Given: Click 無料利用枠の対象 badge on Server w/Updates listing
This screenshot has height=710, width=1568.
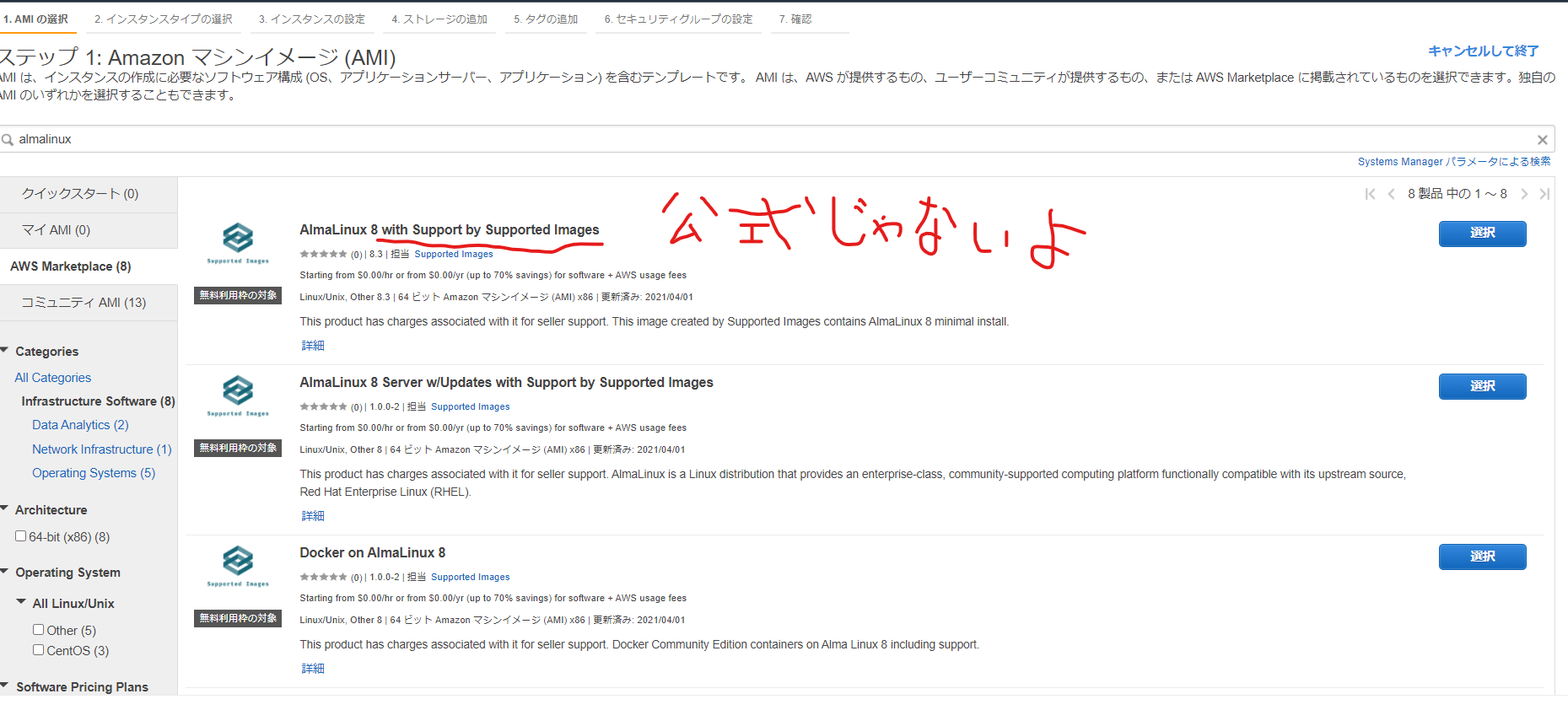Looking at the screenshot, I should pos(238,448).
